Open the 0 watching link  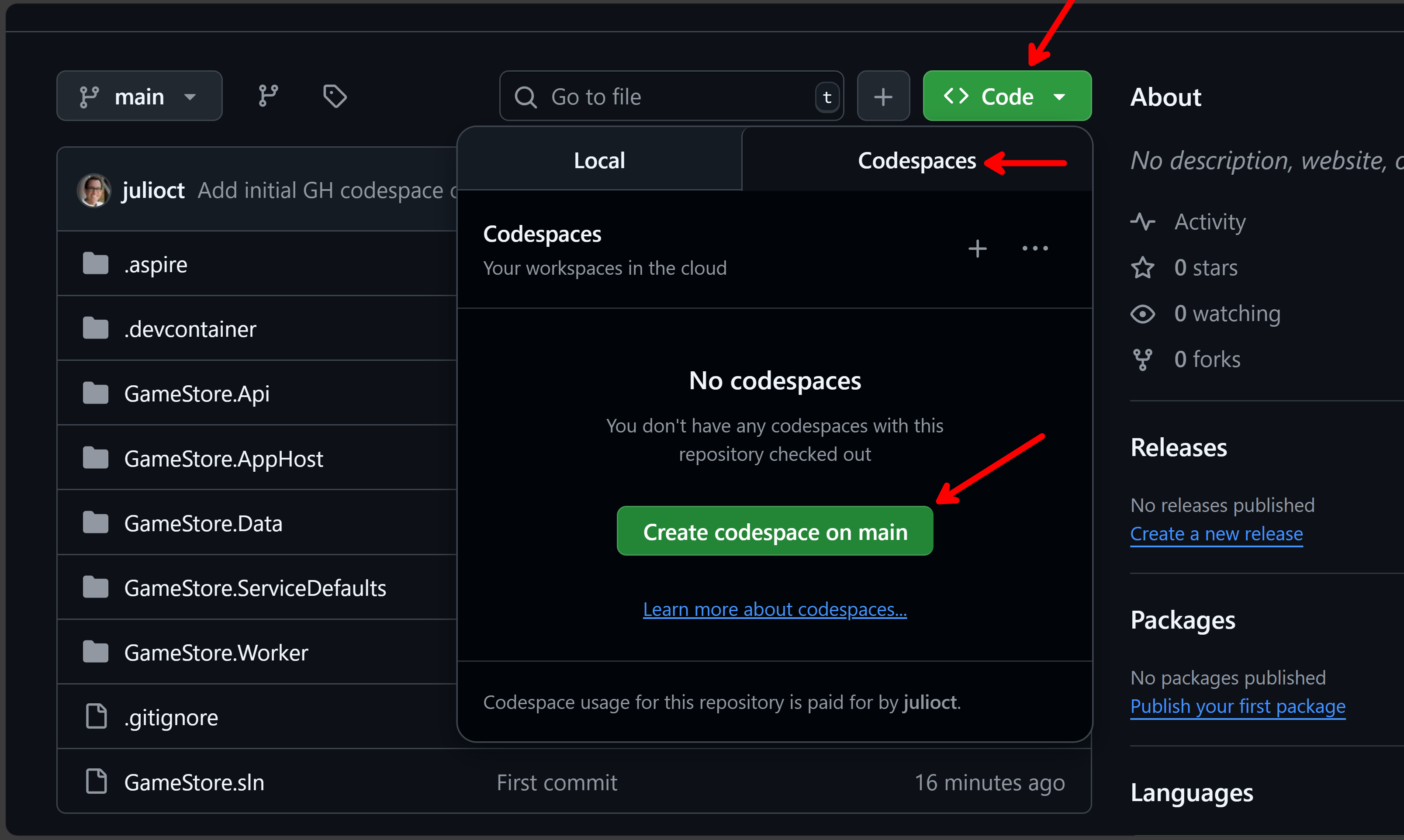click(x=1227, y=314)
